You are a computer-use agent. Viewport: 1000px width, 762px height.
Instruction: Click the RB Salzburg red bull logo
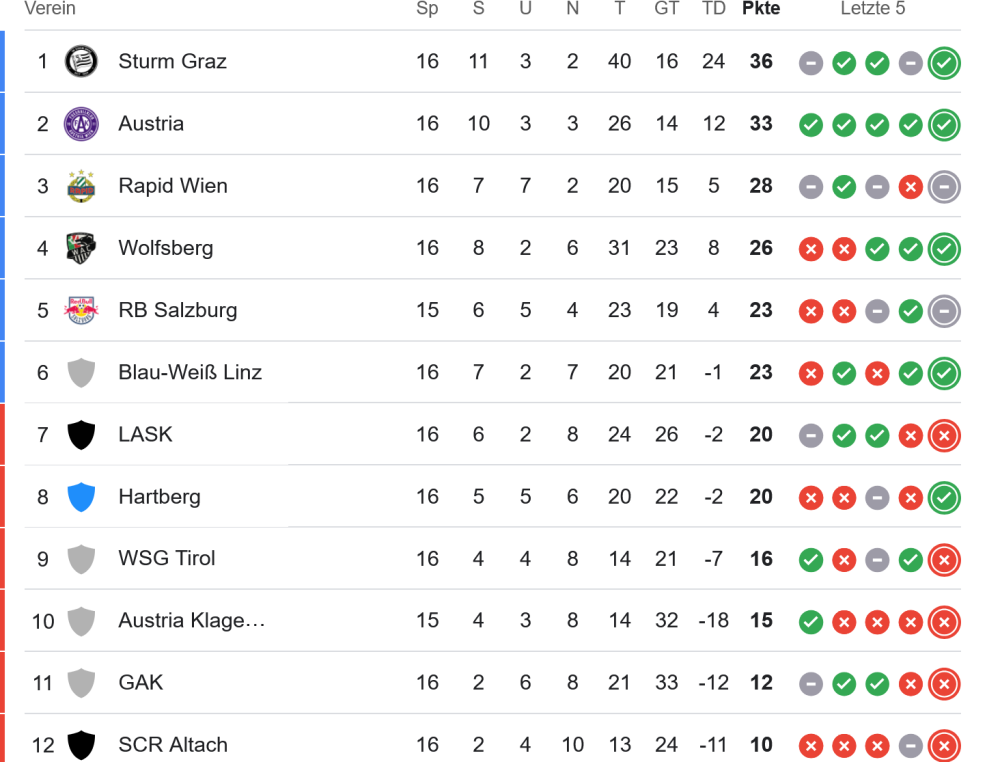click(82, 310)
